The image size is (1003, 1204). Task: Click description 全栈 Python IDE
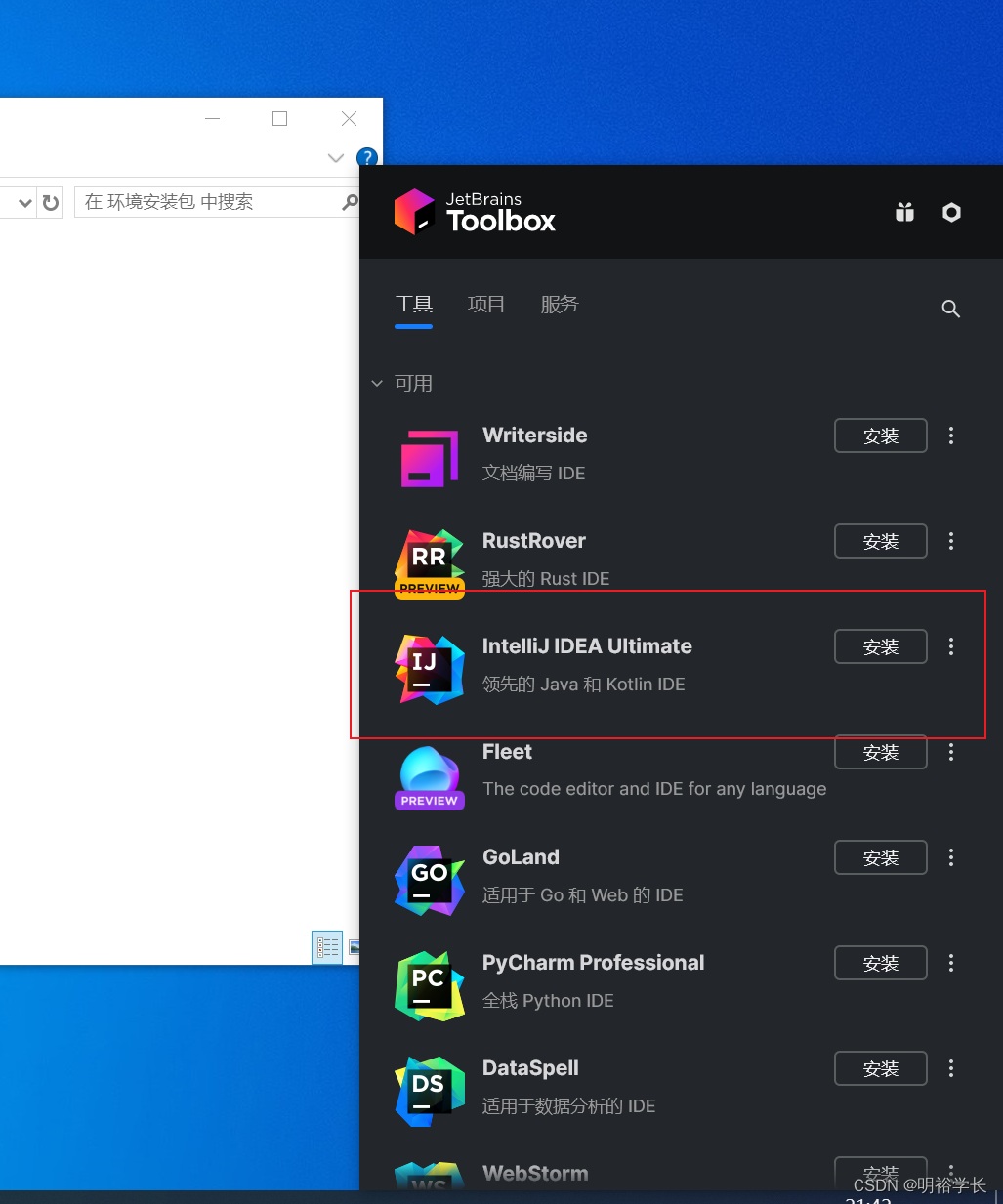coord(548,1001)
